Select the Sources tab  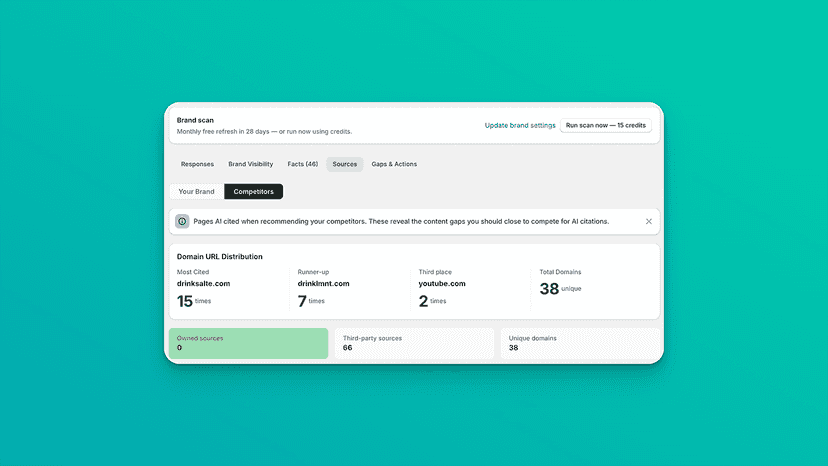344,164
